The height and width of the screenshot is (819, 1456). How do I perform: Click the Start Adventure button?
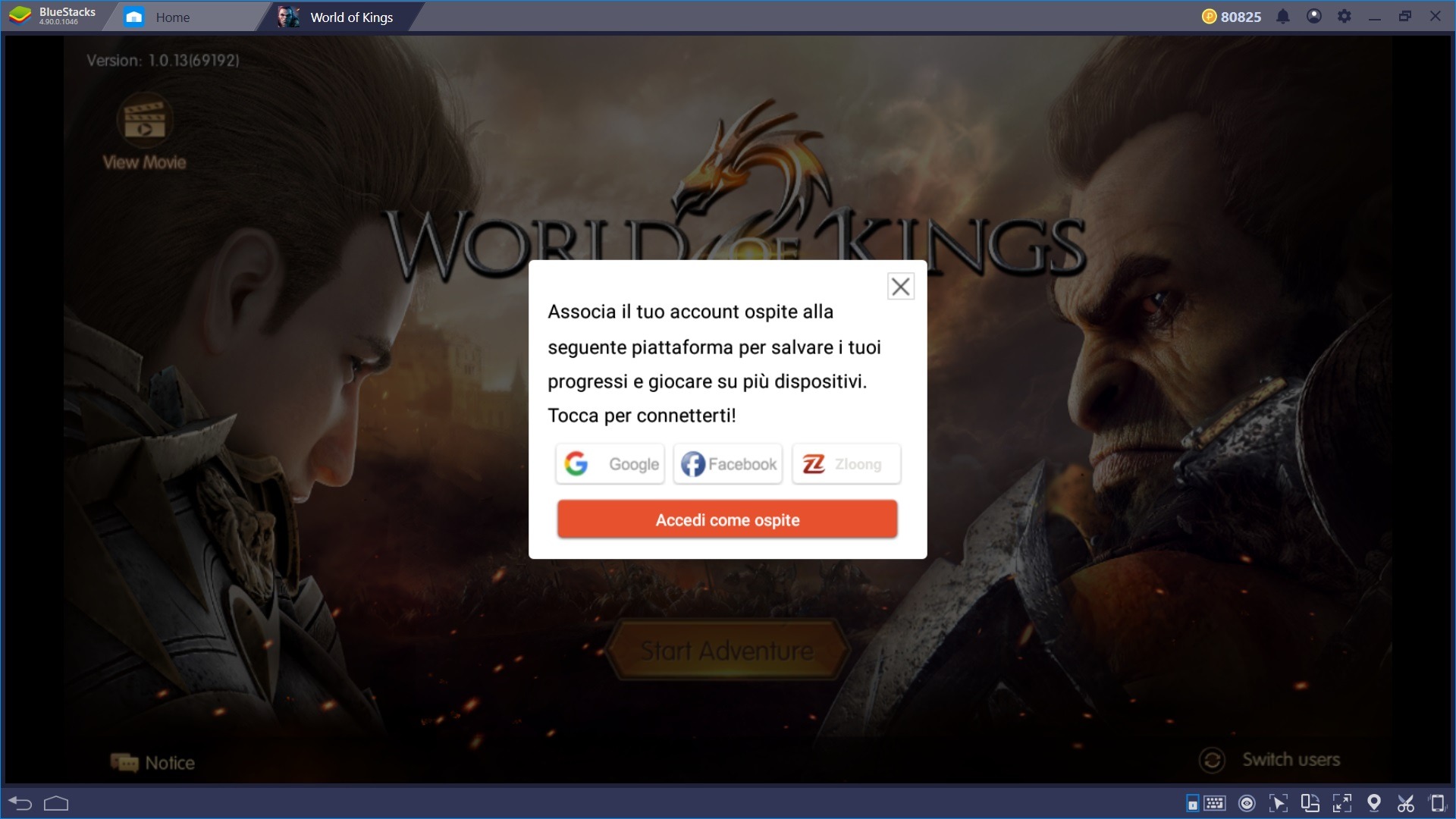pyautogui.click(x=727, y=650)
